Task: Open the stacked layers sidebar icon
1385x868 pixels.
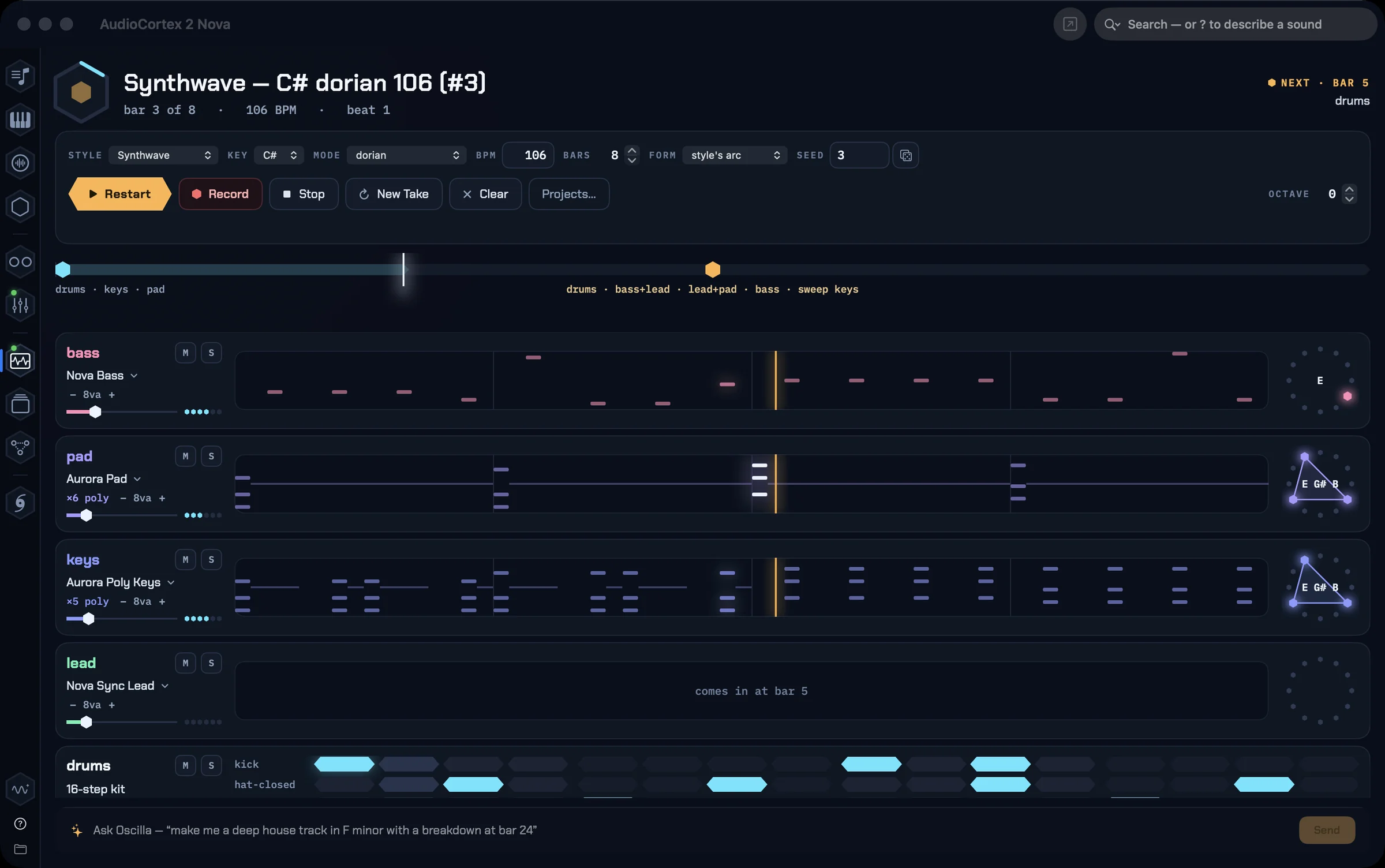Action: click(x=20, y=404)
